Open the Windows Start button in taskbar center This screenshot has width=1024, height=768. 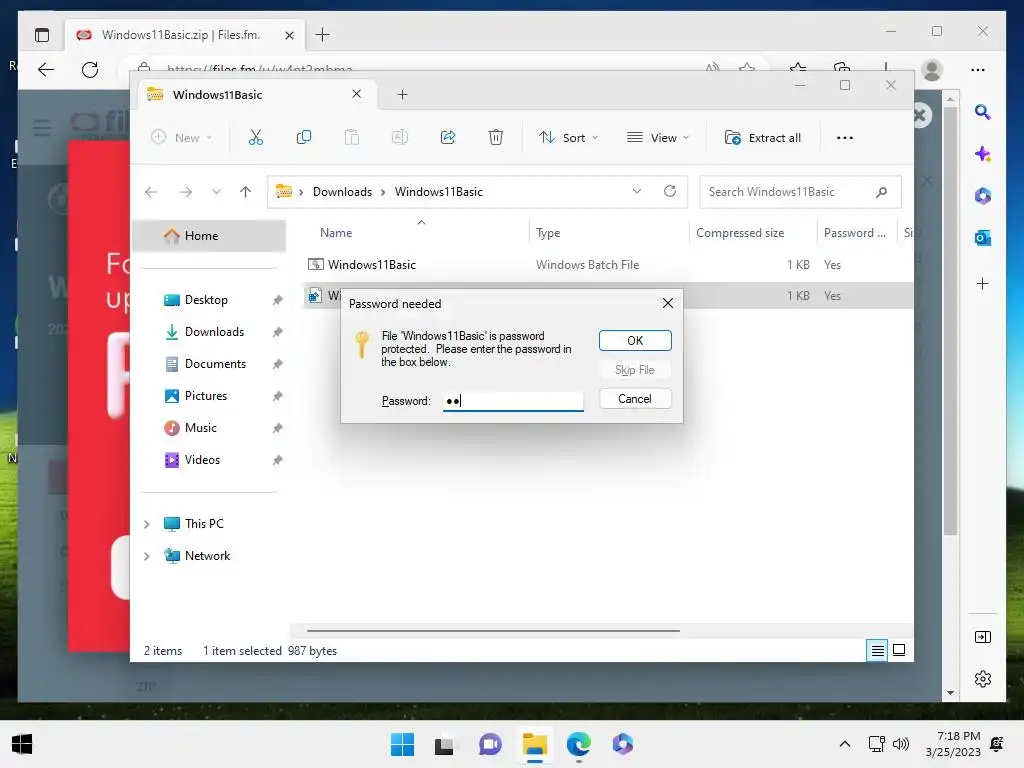(402, 744)
